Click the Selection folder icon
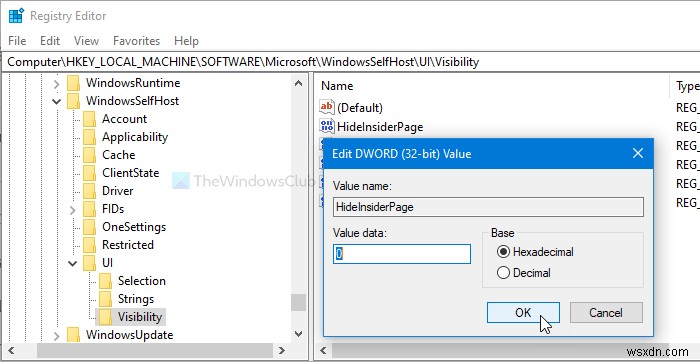700x362 pixels. coord(105,281)
